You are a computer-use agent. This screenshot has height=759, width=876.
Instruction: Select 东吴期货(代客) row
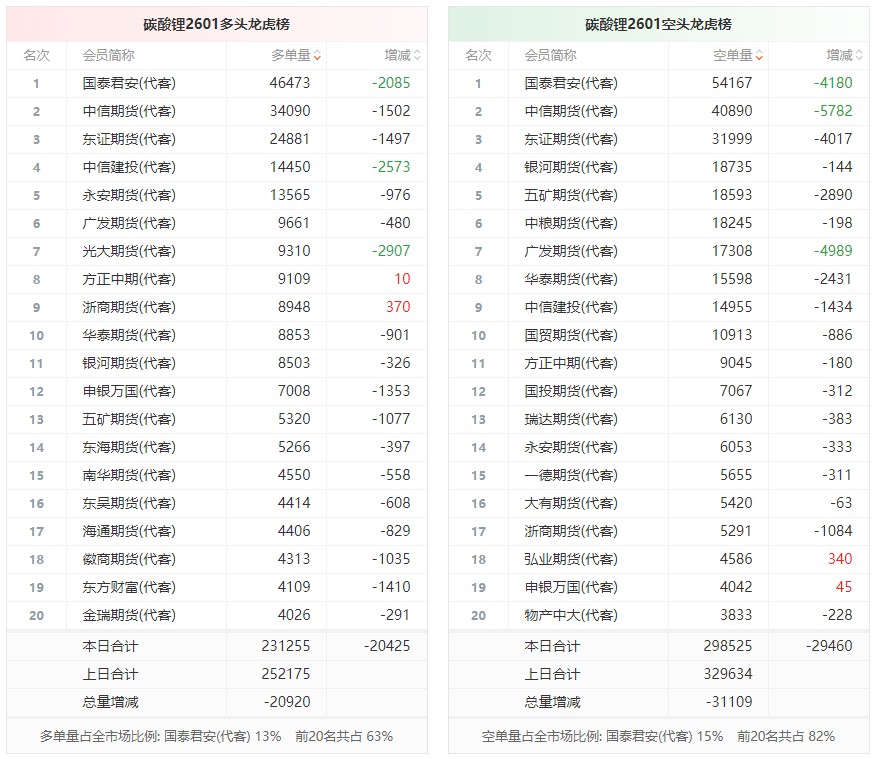tap(217, 503)
